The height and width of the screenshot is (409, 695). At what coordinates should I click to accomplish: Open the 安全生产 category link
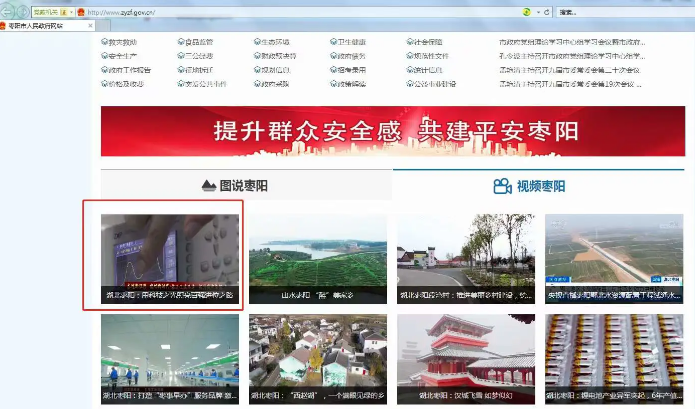click(x=125, y=56)
